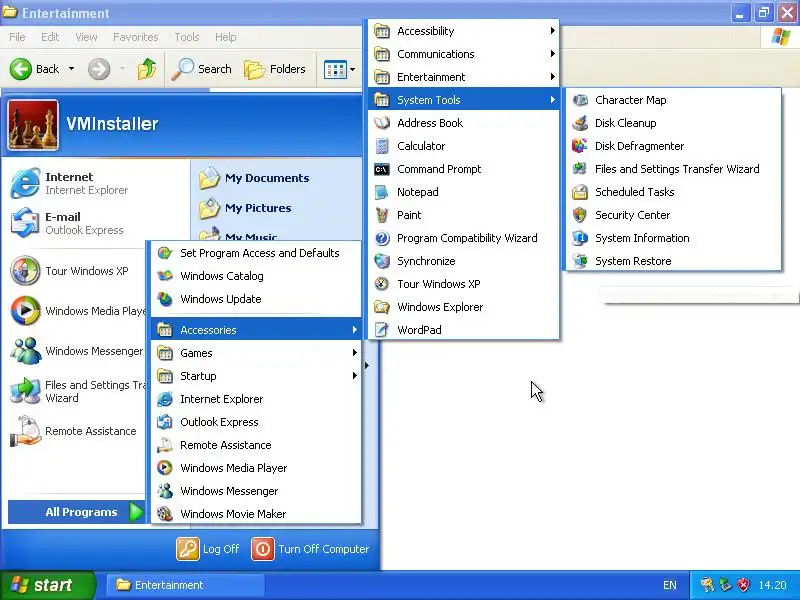Open pinned E-mail Outlook Express entry
The image size is (800, 600).
coord(67,223)
